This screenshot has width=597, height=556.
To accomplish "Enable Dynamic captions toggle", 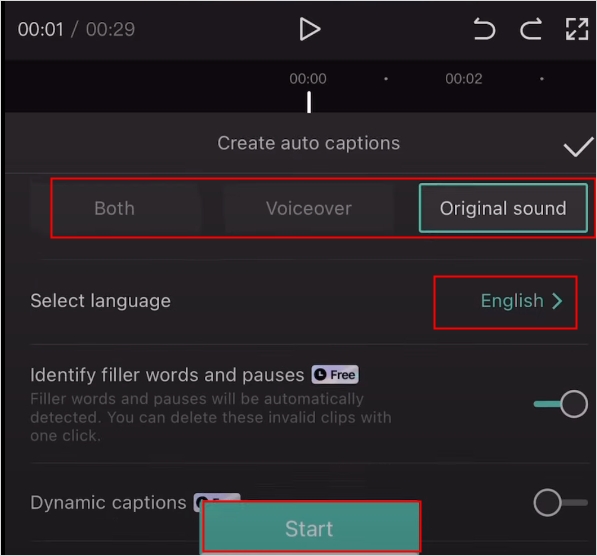I will (560, 503).
